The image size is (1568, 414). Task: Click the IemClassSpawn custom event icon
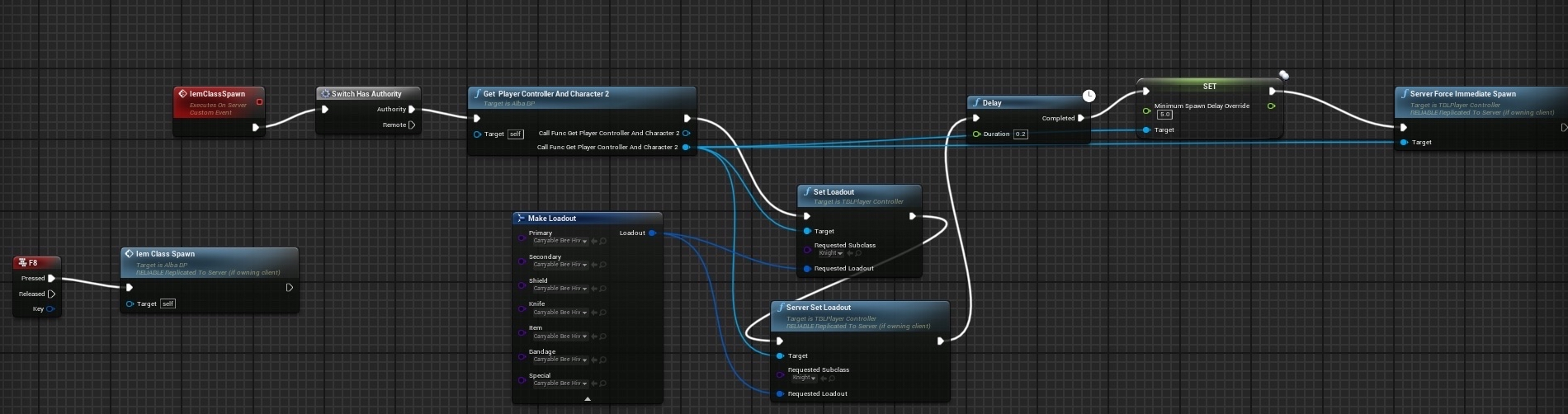[182, 94]
